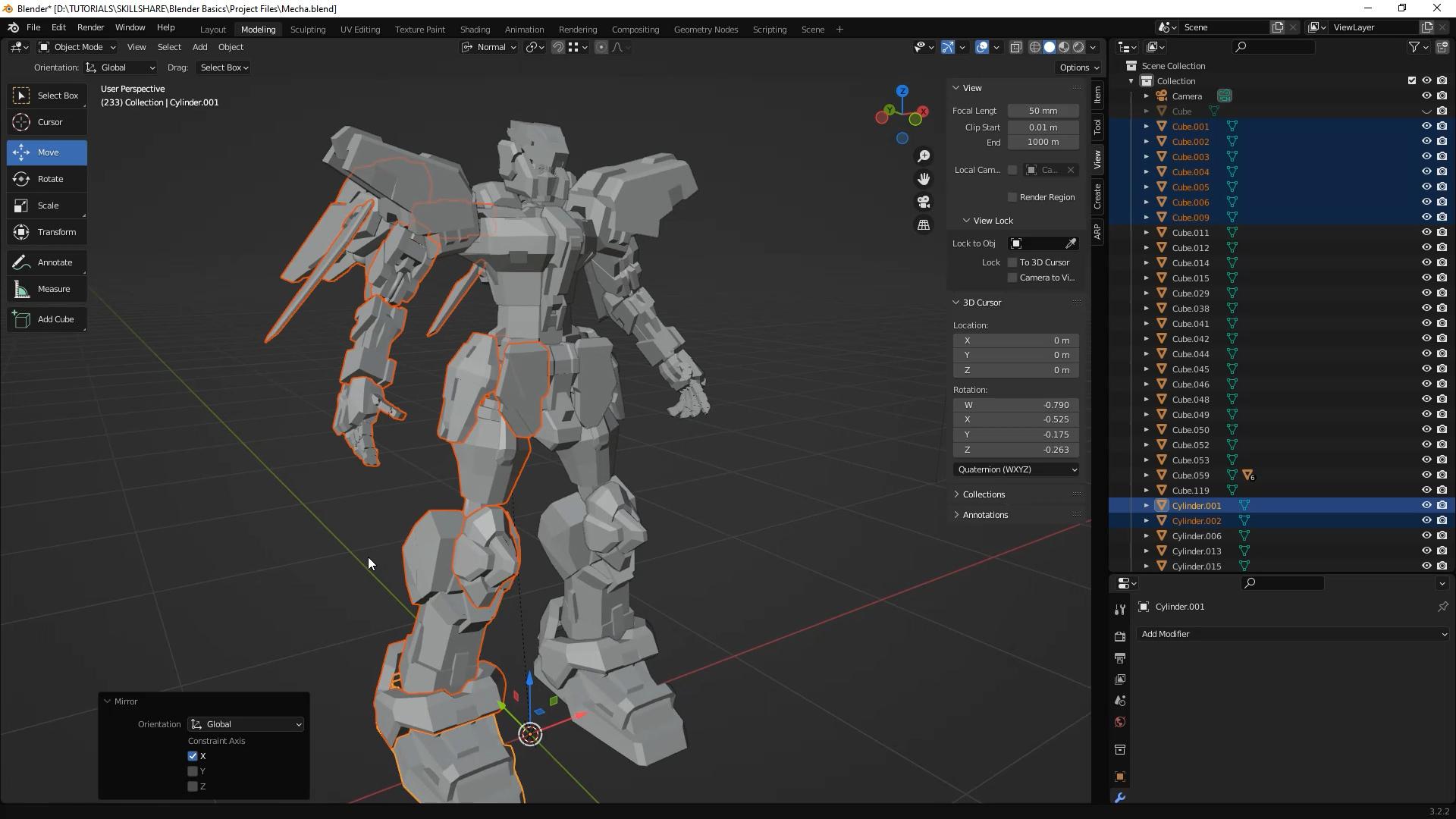1456x819 pixels.
Task: Enable the Y constraint axis checkbox
Action: (x=193, y=771)
